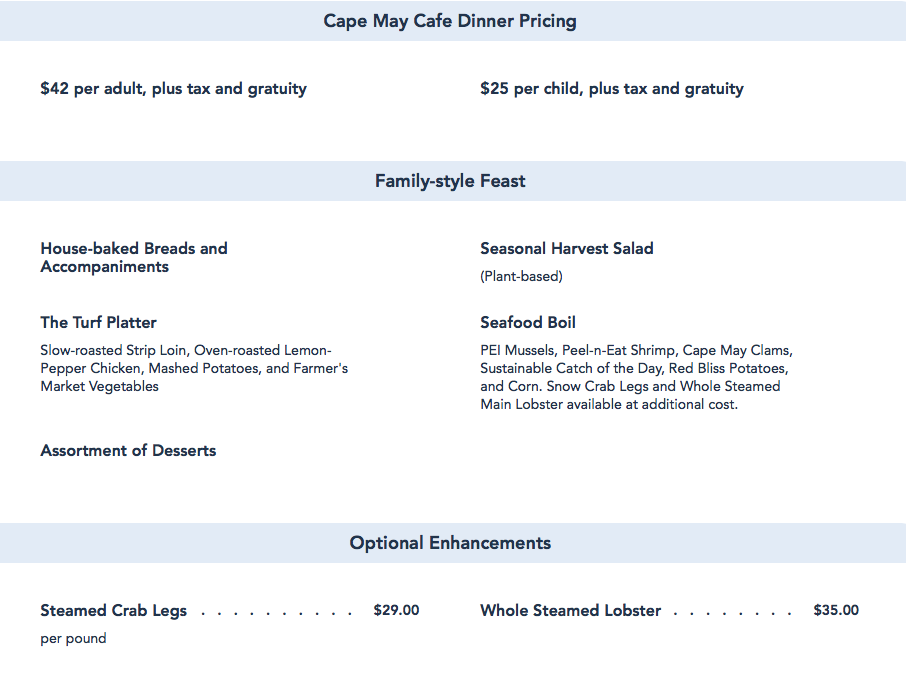Click the PEI Mussels description paragraph
Image resolution: width=906 pixels, height=683 pixels.
point(636,377)
